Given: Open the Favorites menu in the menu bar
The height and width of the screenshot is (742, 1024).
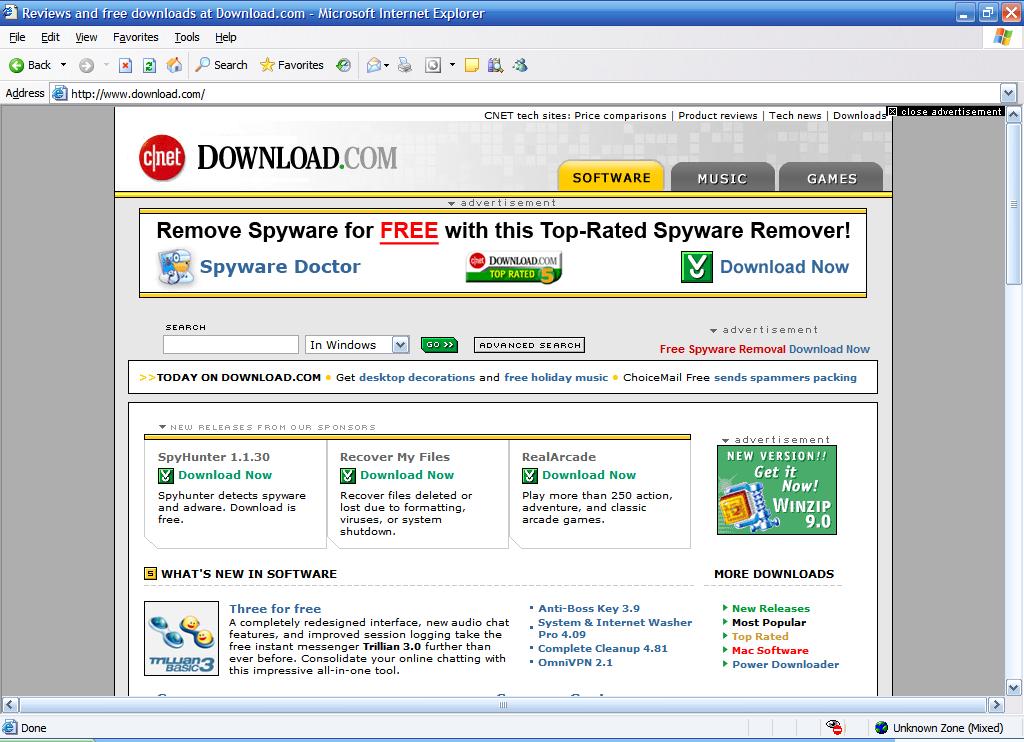Looking at the screenshot, I should tap(136, 37).
